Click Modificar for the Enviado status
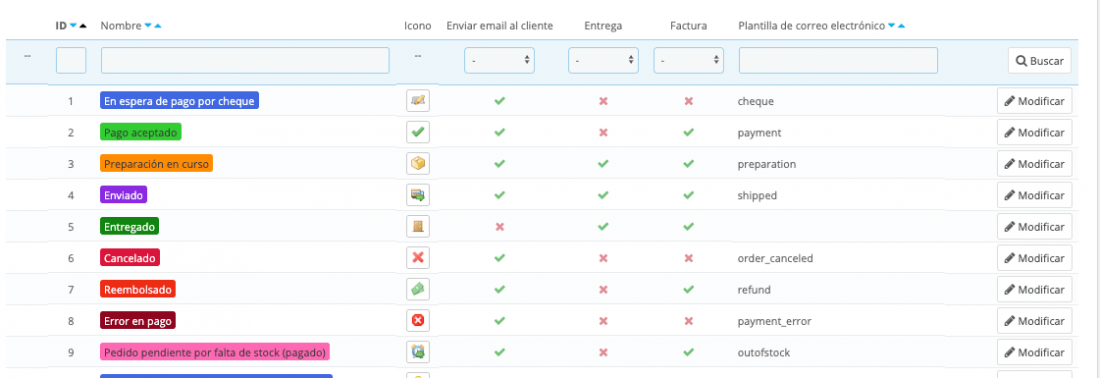The image size is (1100, 378). coord(1035,195)
